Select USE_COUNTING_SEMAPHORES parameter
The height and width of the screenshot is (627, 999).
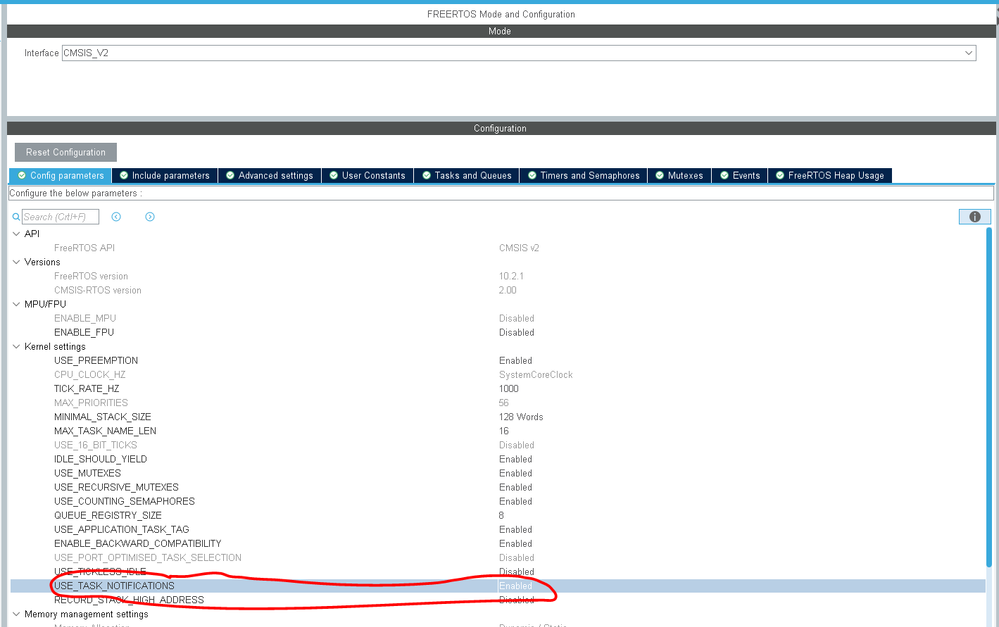tap(124, 501)
